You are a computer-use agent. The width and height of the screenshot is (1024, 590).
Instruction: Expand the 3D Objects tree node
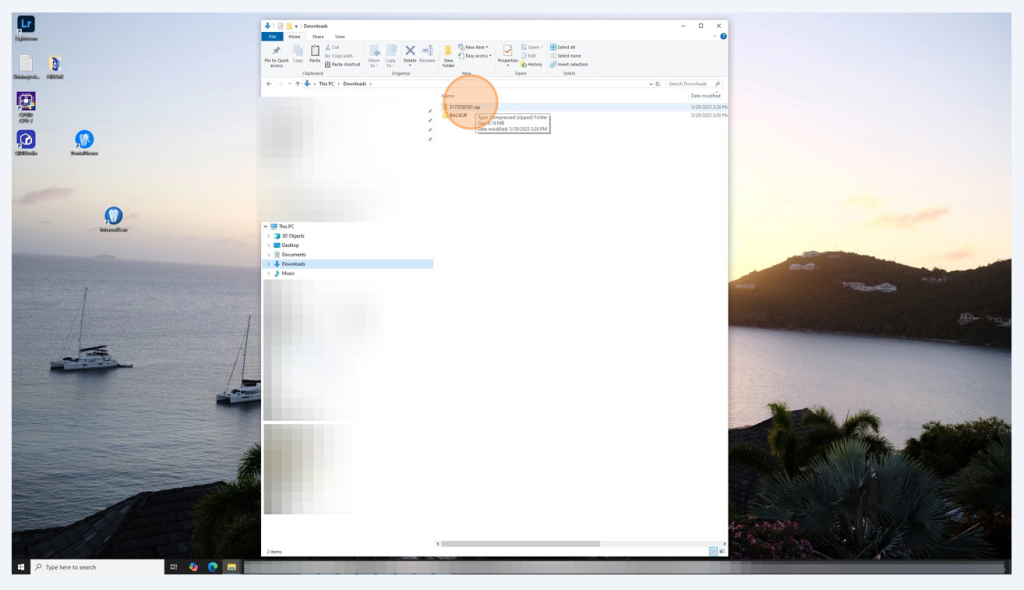click(x=268, y=236)
